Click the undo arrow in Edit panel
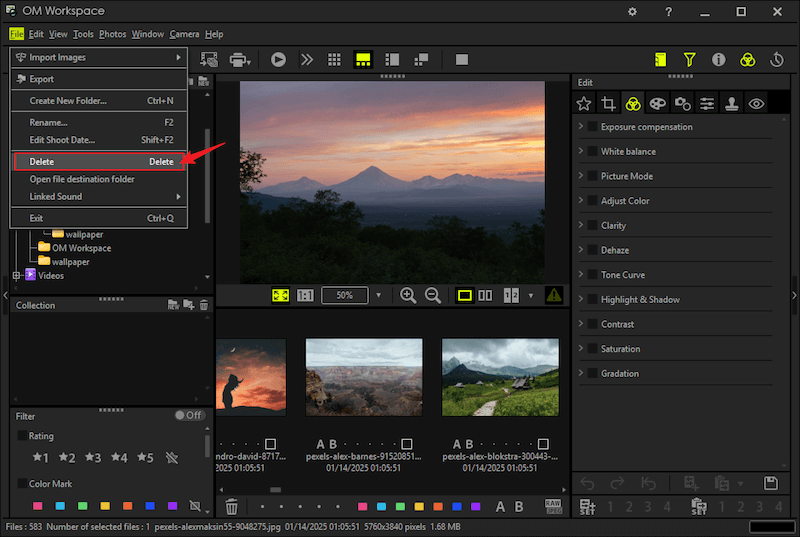The height and width of the screenshot is (537, 800). [x=587, y=483]
